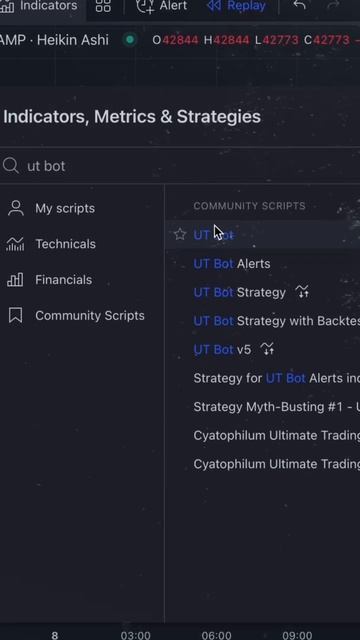Click the Technicals chart icon
Image resolution: width=360 pixels, height=640 pixels.
[x=15, y=244]
